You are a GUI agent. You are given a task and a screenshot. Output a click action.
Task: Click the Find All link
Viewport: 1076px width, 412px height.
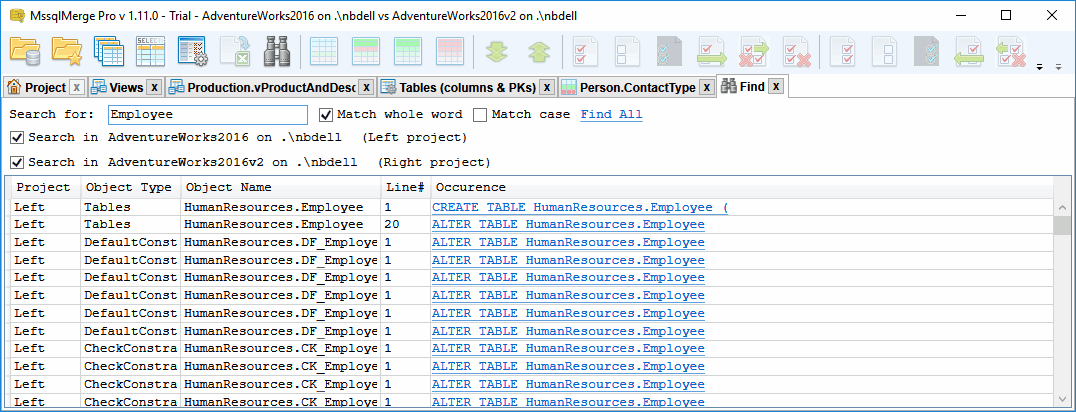point(611,115)
